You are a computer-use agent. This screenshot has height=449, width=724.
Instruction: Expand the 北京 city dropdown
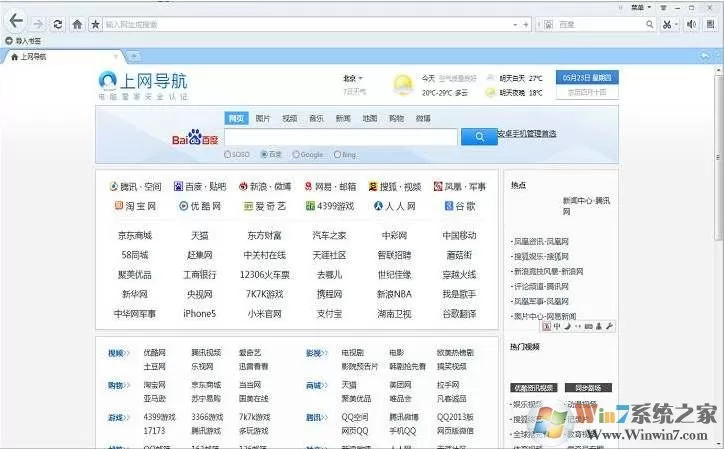(353, 78)
